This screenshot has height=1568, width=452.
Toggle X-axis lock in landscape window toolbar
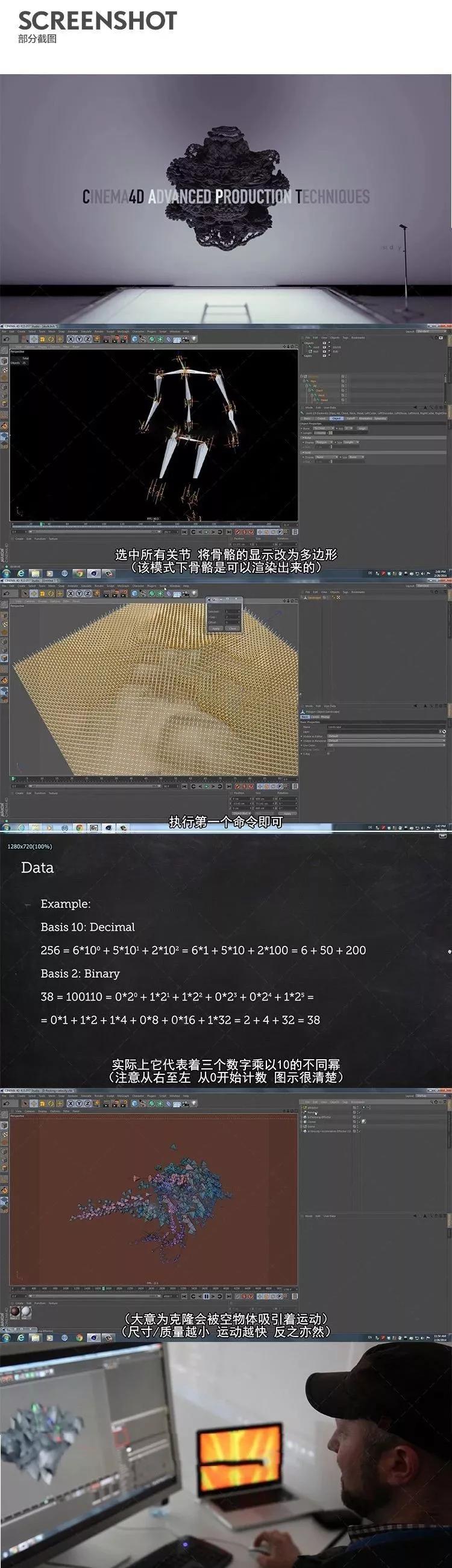[71, 593]
